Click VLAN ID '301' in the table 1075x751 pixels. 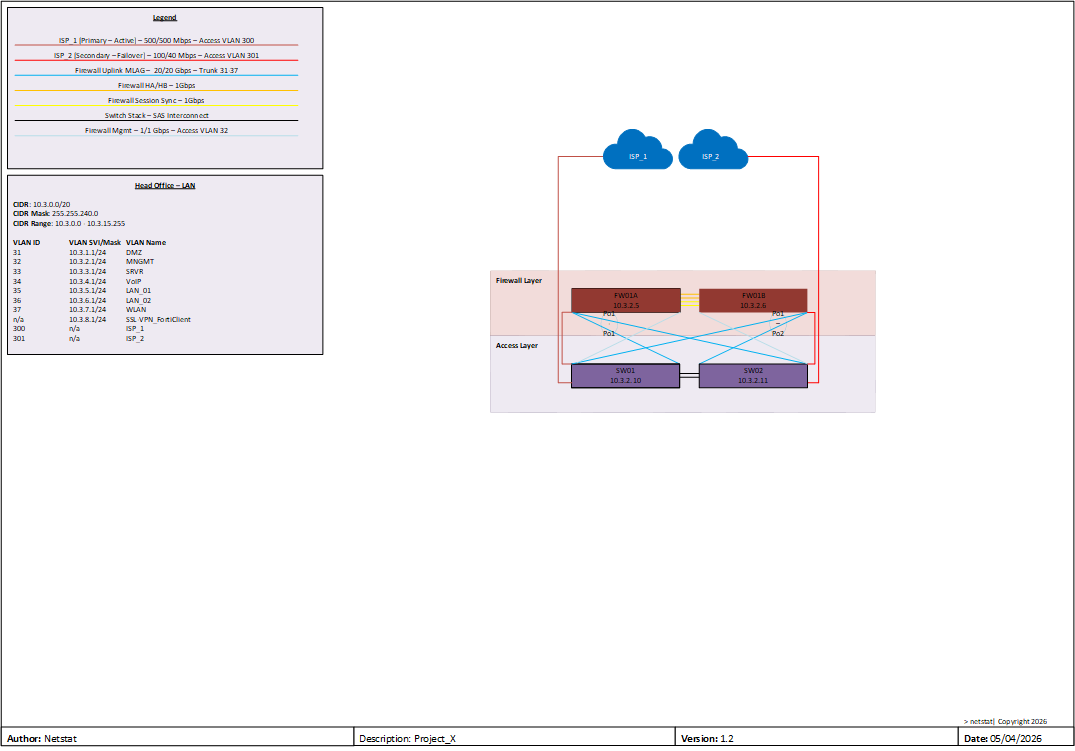tap(19, 339)
